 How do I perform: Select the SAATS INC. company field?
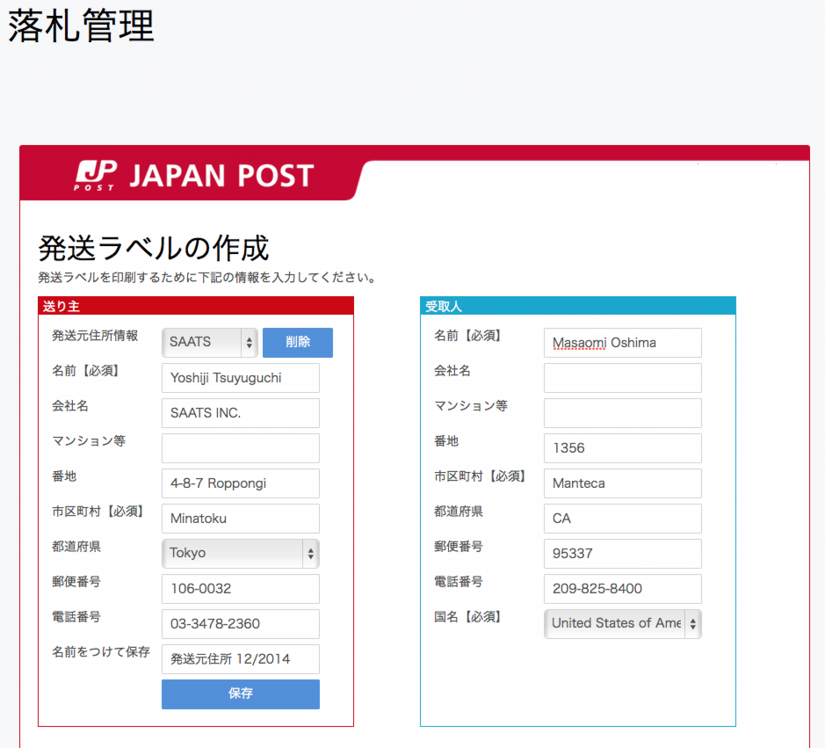click(x=240, y=413)
